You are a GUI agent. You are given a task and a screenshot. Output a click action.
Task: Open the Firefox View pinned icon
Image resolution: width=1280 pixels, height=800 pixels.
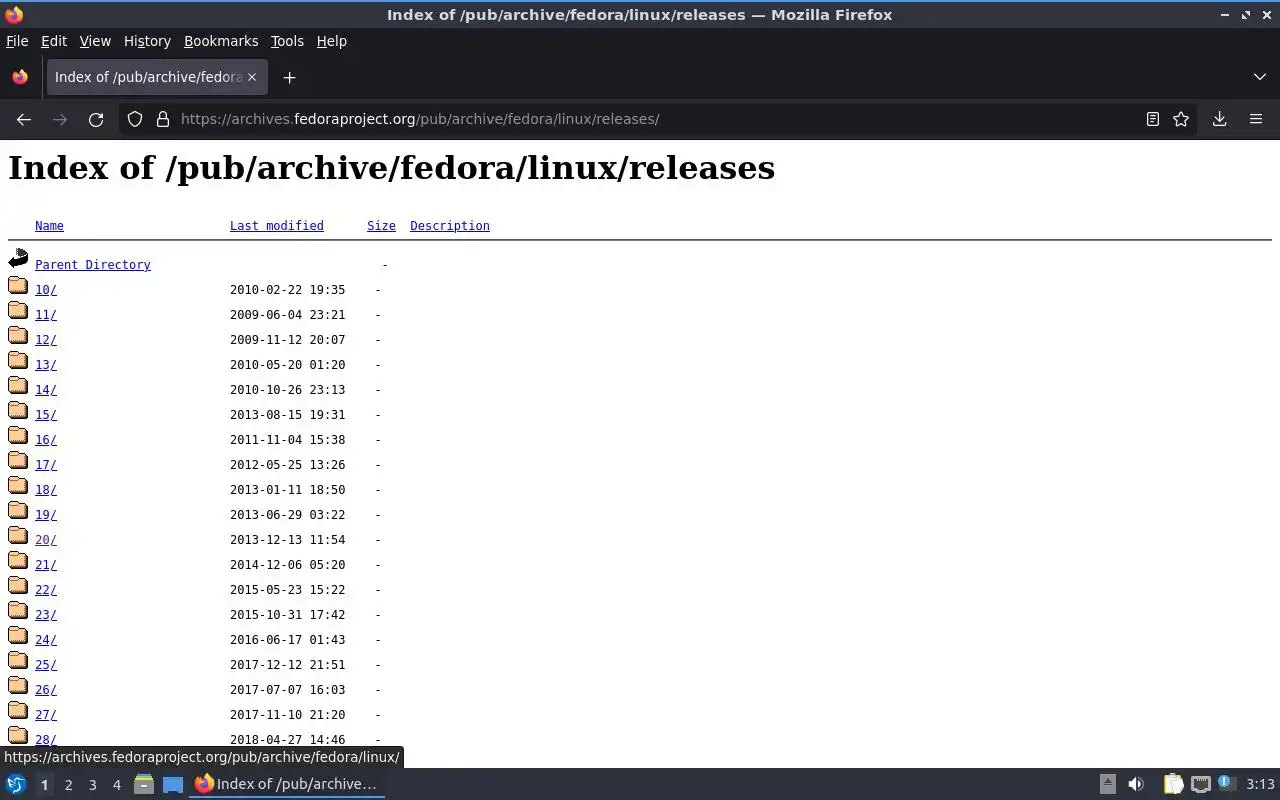click(x=20, y=77)
